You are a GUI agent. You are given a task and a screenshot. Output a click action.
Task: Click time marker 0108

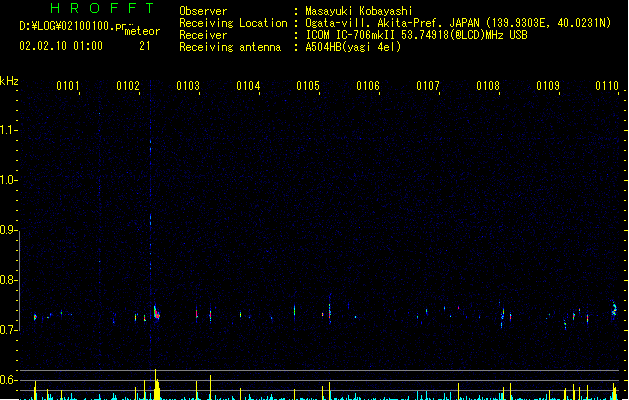(x=488, y=86)
